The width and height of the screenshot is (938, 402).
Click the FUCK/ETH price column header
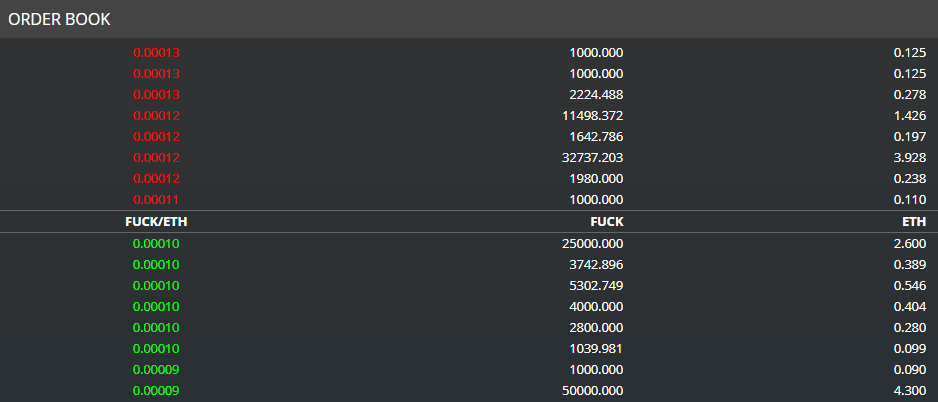156,221
